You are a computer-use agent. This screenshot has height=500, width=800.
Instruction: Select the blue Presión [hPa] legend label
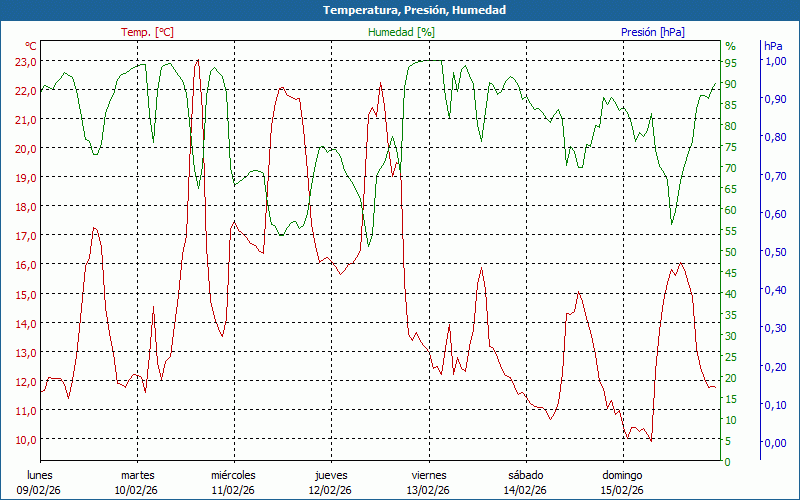[x=652, y=32]
